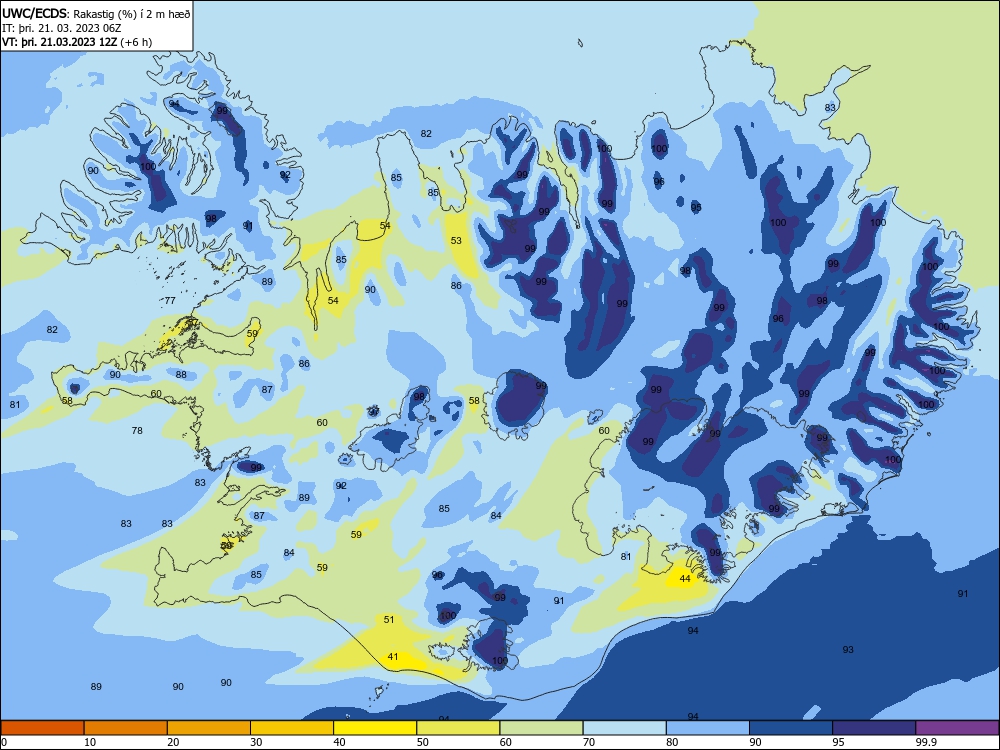Click the dark orange 0–10 legend swatch
Screen dimensions: 1000x750
(x=42, y=728)
